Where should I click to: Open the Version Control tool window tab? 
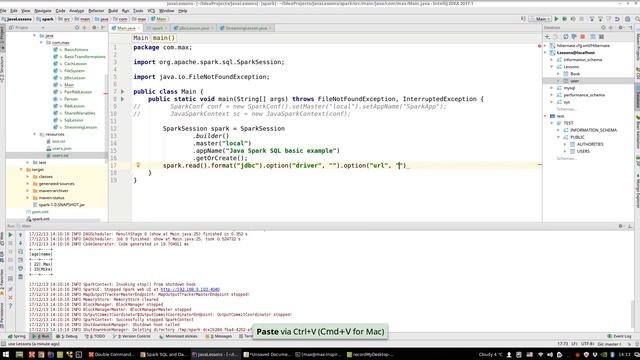pos(131,336)
